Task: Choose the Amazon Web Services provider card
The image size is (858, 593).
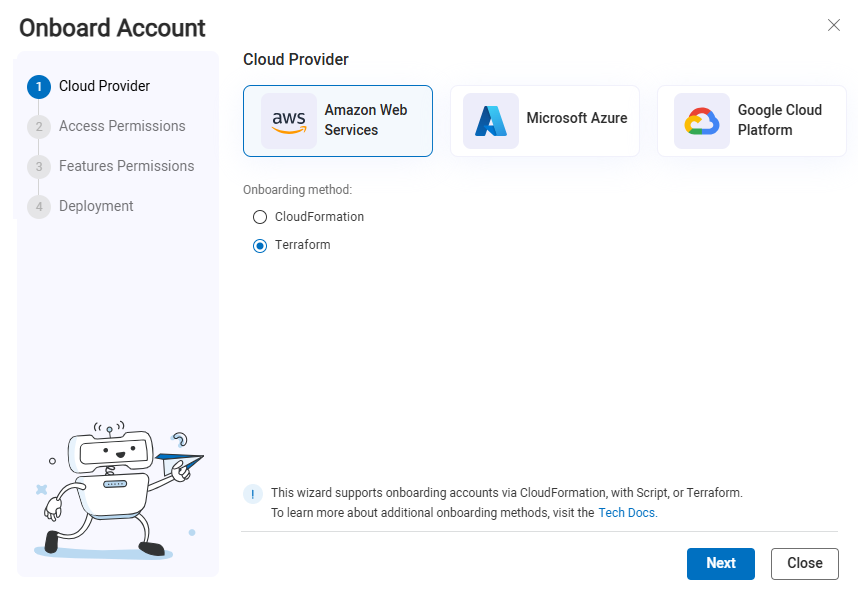Action: coord(338,121)
